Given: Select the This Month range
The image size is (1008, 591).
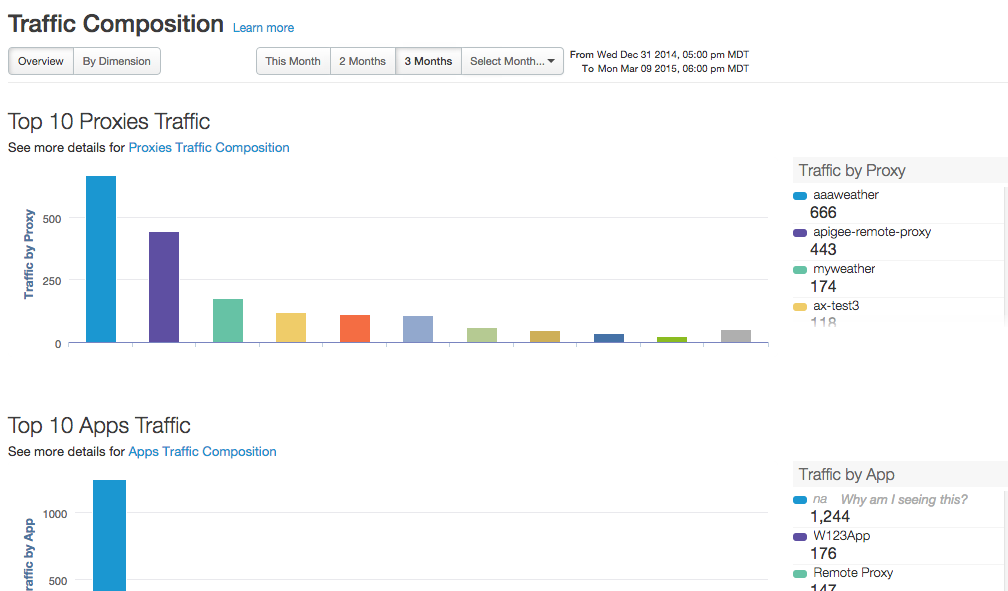Looking at the screenshot, I should point(293,61).
